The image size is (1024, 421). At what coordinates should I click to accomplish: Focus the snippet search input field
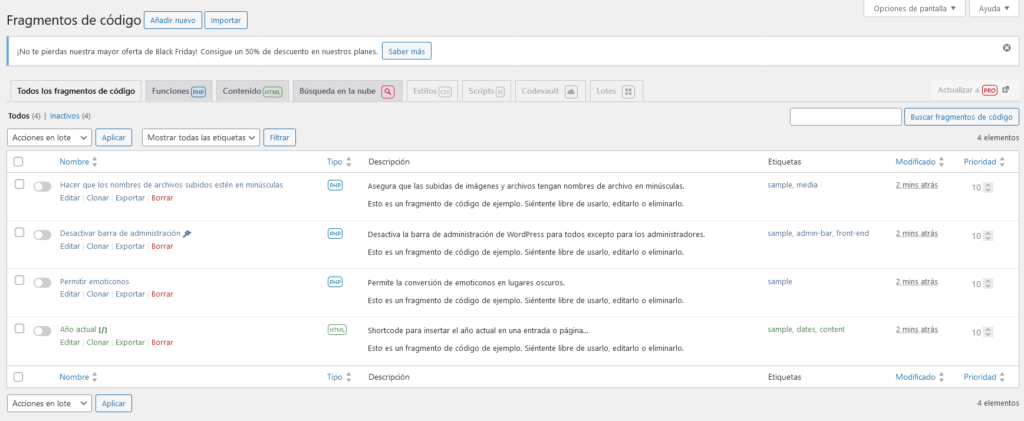[x=846, y=117]
